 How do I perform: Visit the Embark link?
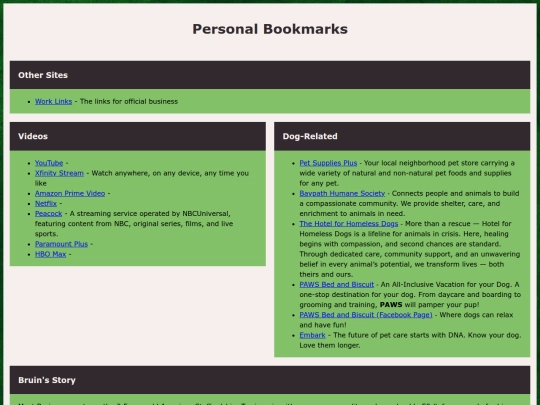tap(312, 335)
